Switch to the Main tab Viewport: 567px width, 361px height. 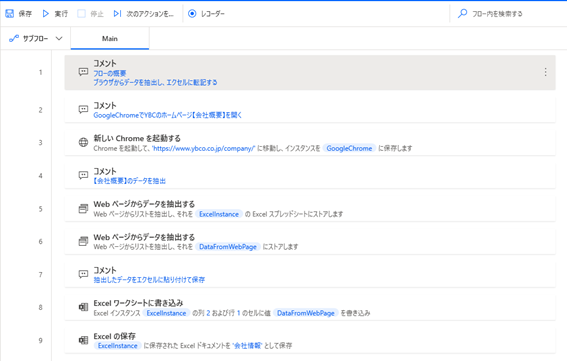point(110,38)
